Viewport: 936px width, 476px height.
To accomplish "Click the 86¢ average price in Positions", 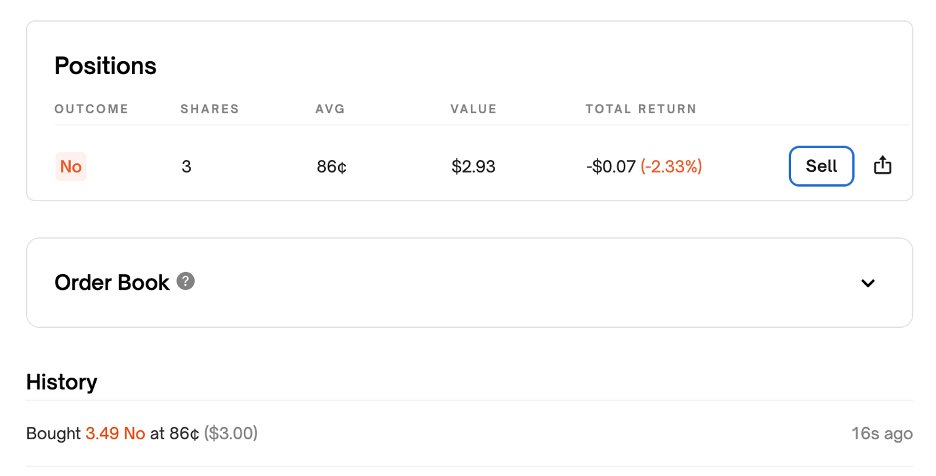I will point(332,167).
